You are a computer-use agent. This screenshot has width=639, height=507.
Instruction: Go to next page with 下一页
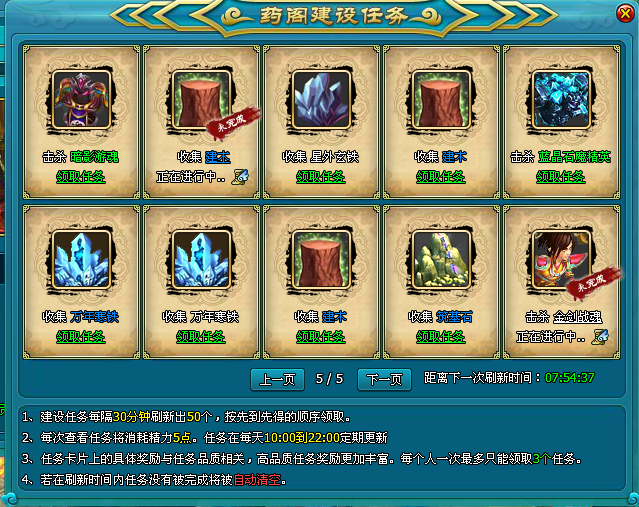tap(384, 379)
